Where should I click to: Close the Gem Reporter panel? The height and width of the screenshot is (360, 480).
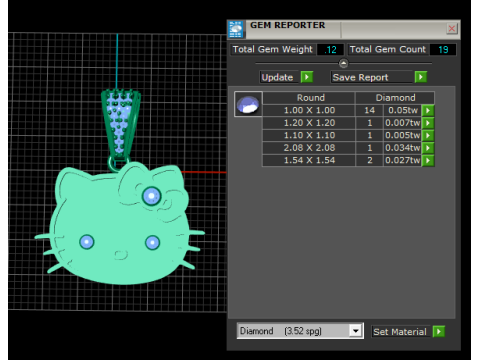[x=452, y=29]
